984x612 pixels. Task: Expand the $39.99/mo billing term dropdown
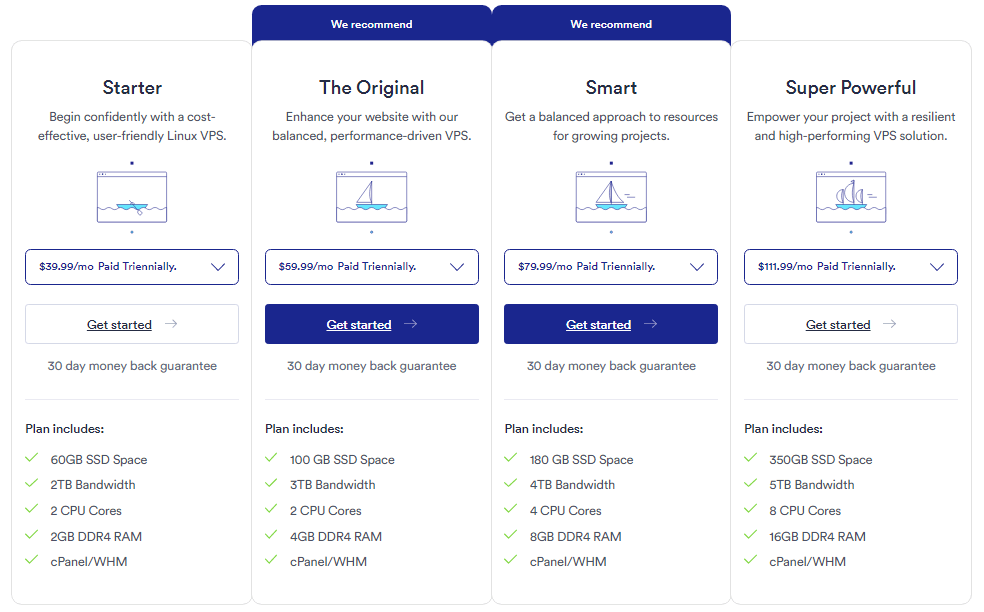coord(132,267)
